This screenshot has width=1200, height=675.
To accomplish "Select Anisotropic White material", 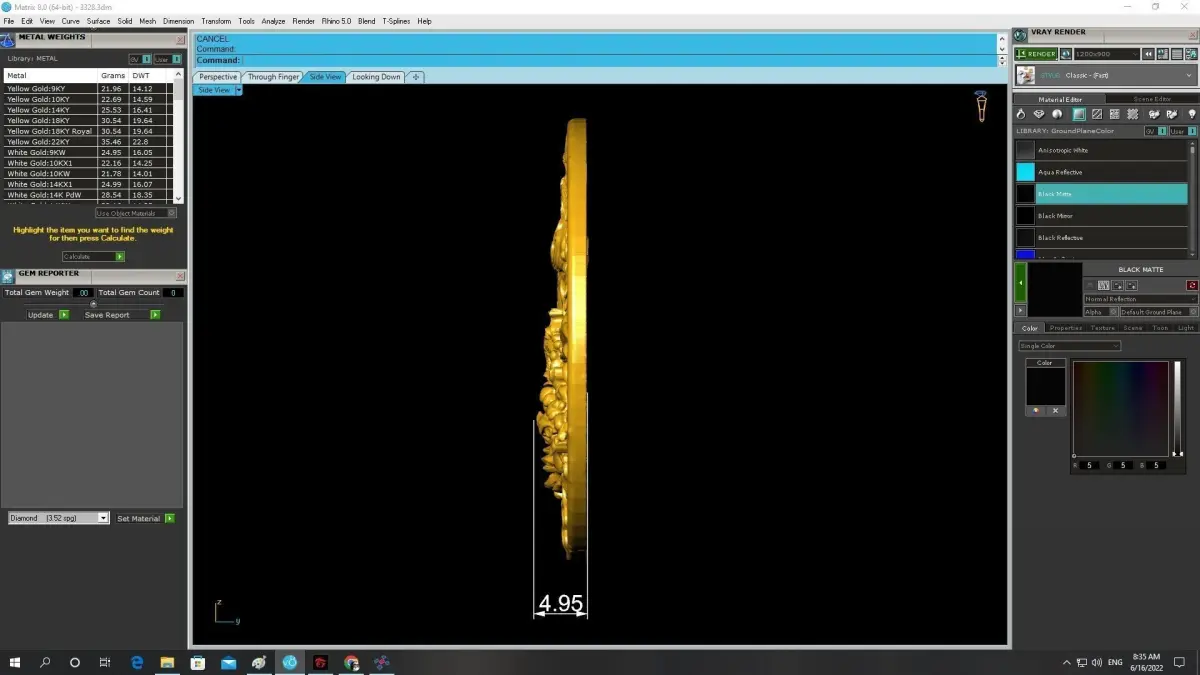I will tap(1100, 150).
